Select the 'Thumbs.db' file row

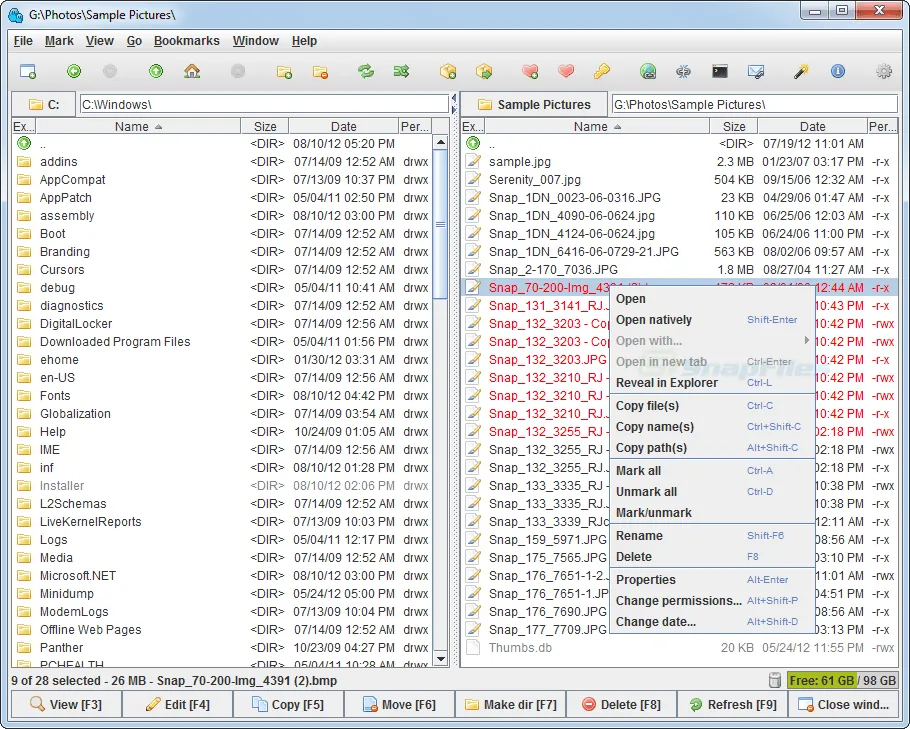679,647
